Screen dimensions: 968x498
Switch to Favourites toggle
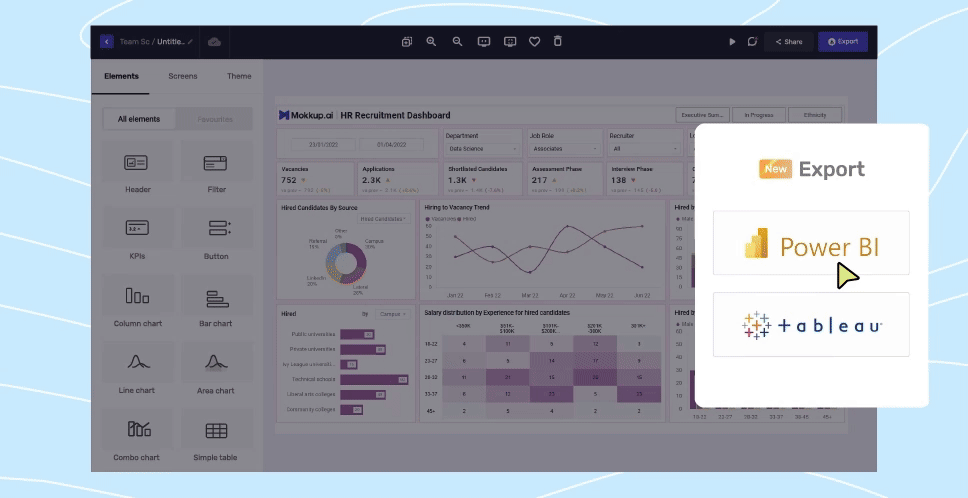coord(214,119)
